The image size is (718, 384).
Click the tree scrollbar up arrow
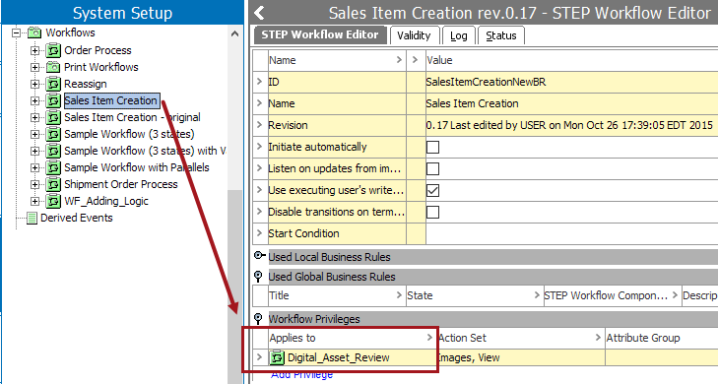(x=234, y=33)
